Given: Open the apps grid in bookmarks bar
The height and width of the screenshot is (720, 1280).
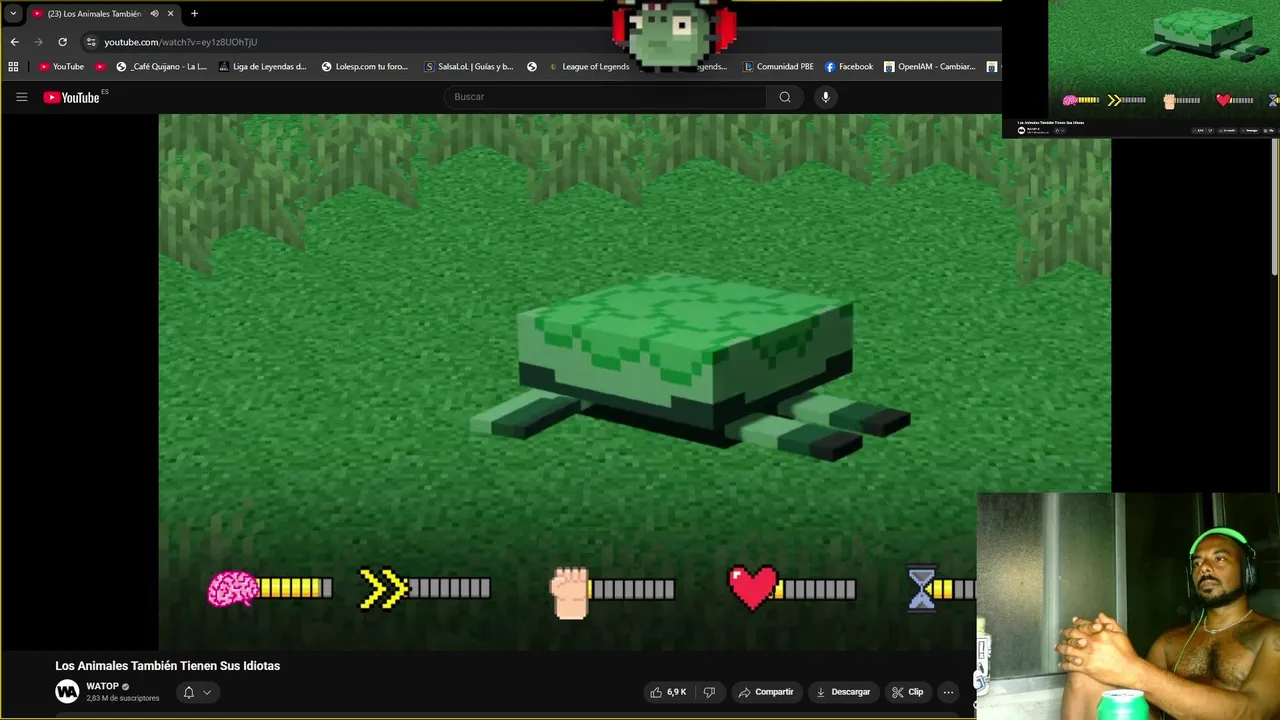Looking at the screenshot, I should 13,67.
